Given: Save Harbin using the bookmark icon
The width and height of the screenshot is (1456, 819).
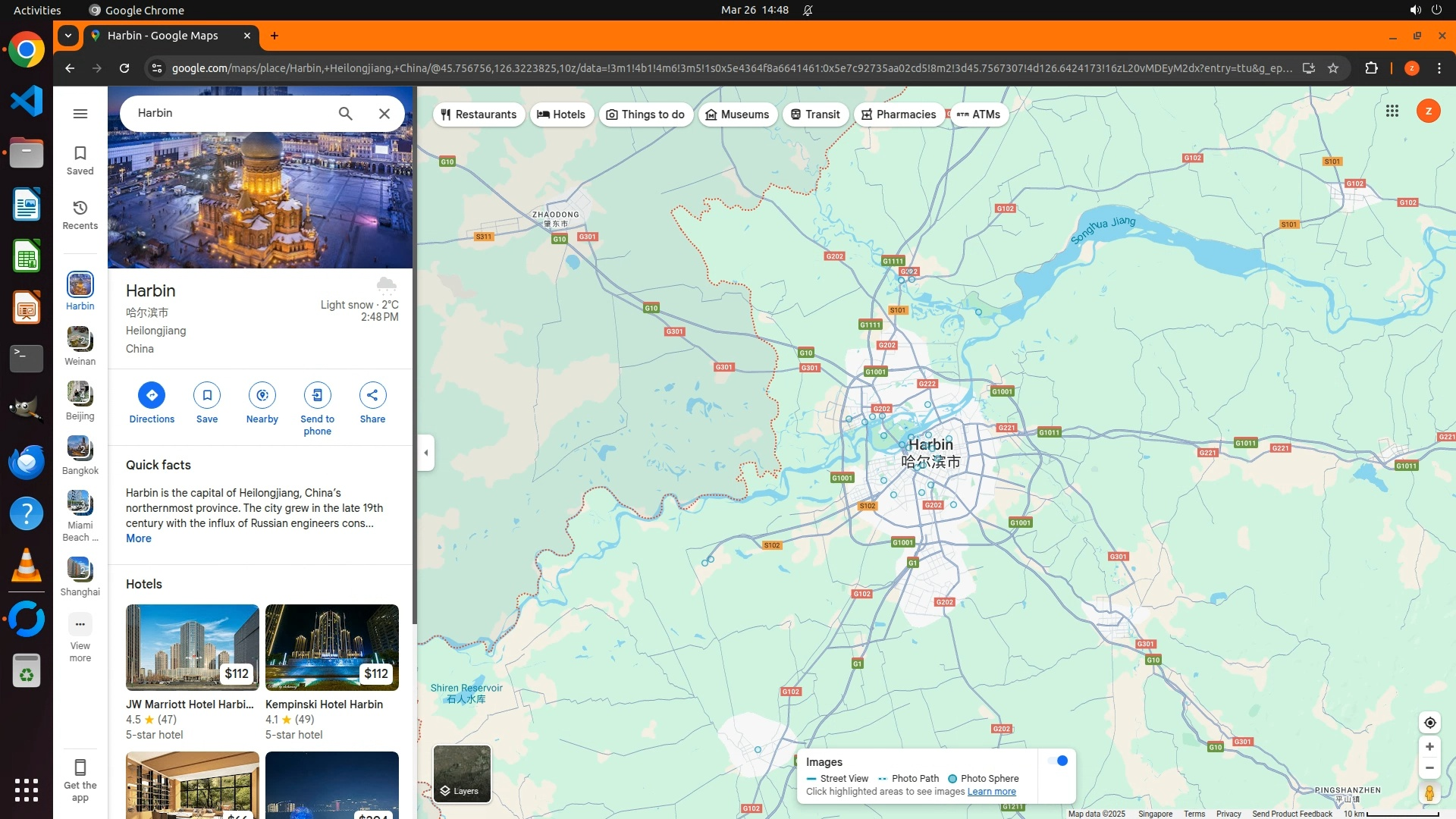Looking at the screenshot, I should 207,395.
